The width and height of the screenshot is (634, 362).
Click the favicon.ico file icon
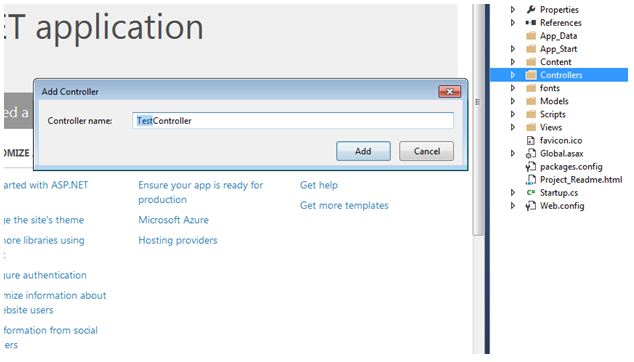click(531, 140)
